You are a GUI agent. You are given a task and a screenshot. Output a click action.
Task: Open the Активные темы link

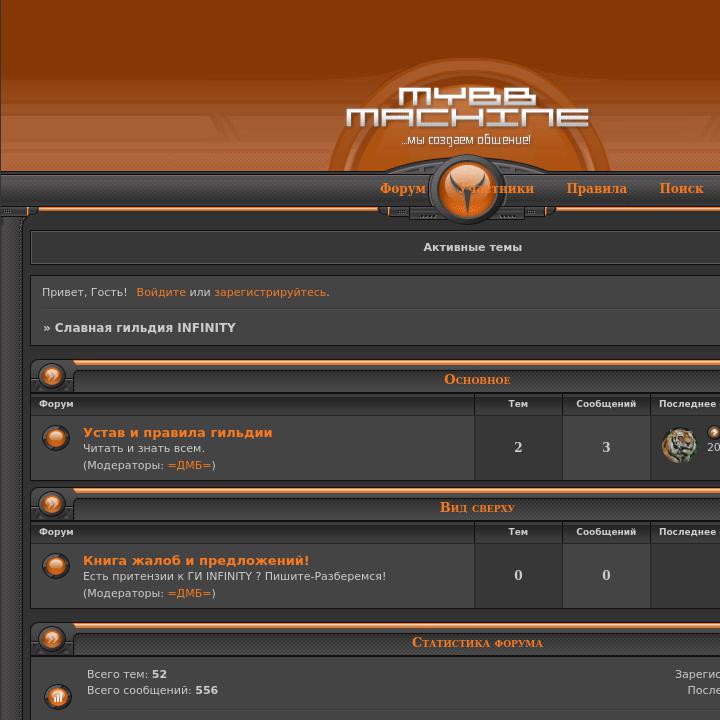[x=472, y=247]
